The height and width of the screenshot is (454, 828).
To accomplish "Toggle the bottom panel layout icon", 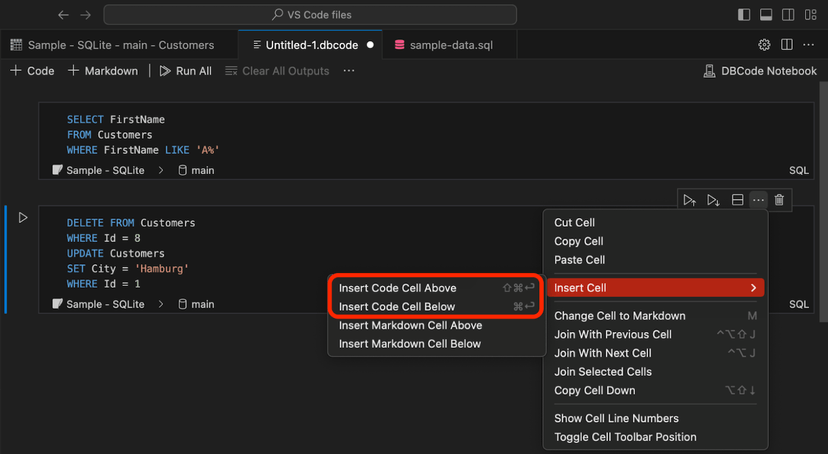I will [x=766, y=15].
